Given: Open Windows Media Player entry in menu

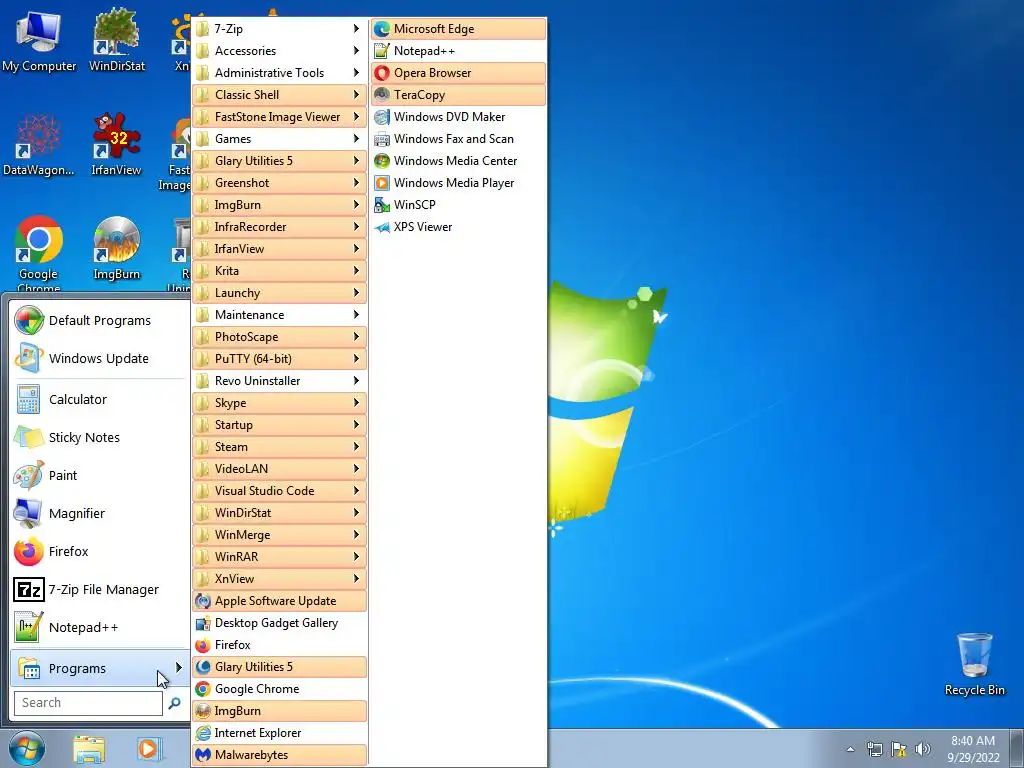Looking at the screenshot, I should 458,183.
